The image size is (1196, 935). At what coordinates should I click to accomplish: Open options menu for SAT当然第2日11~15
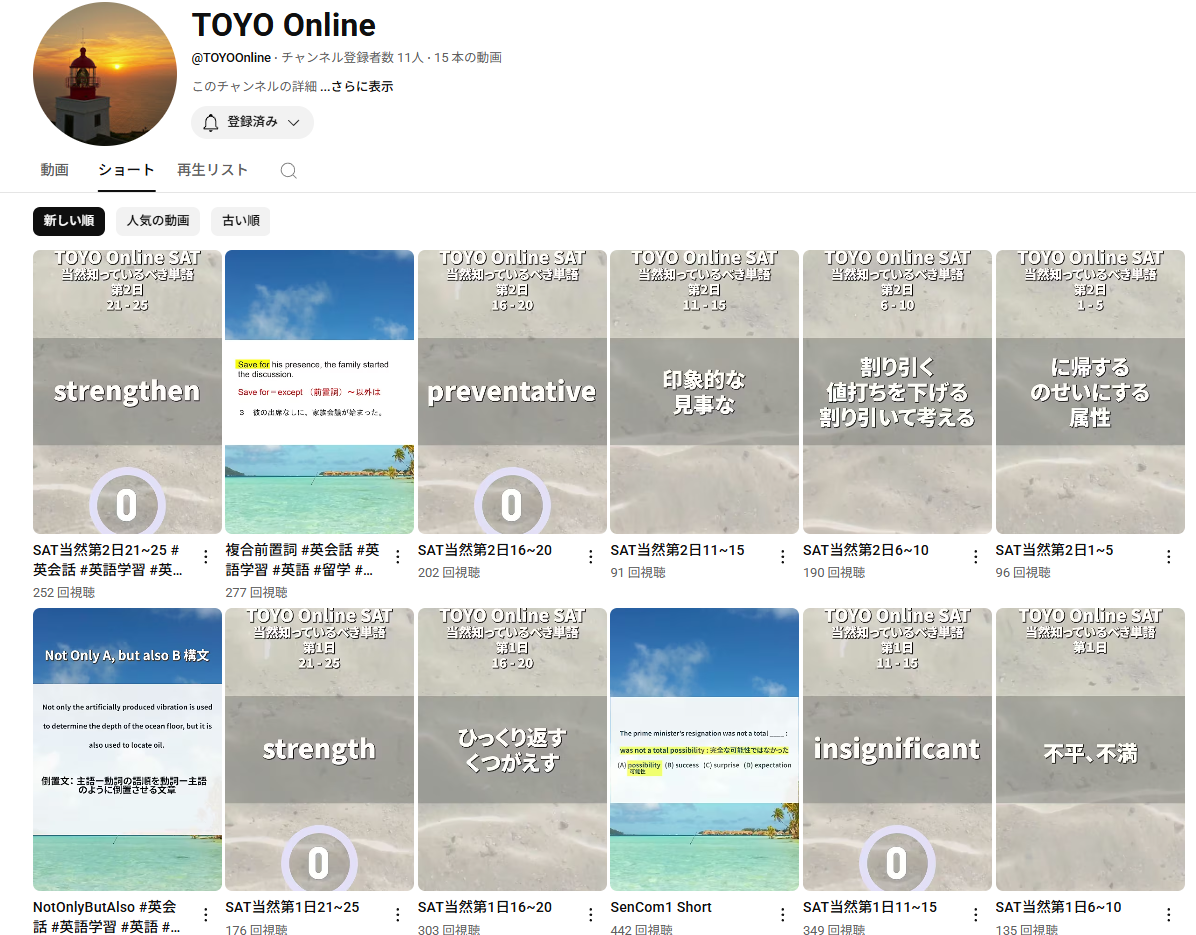point(783,557)
